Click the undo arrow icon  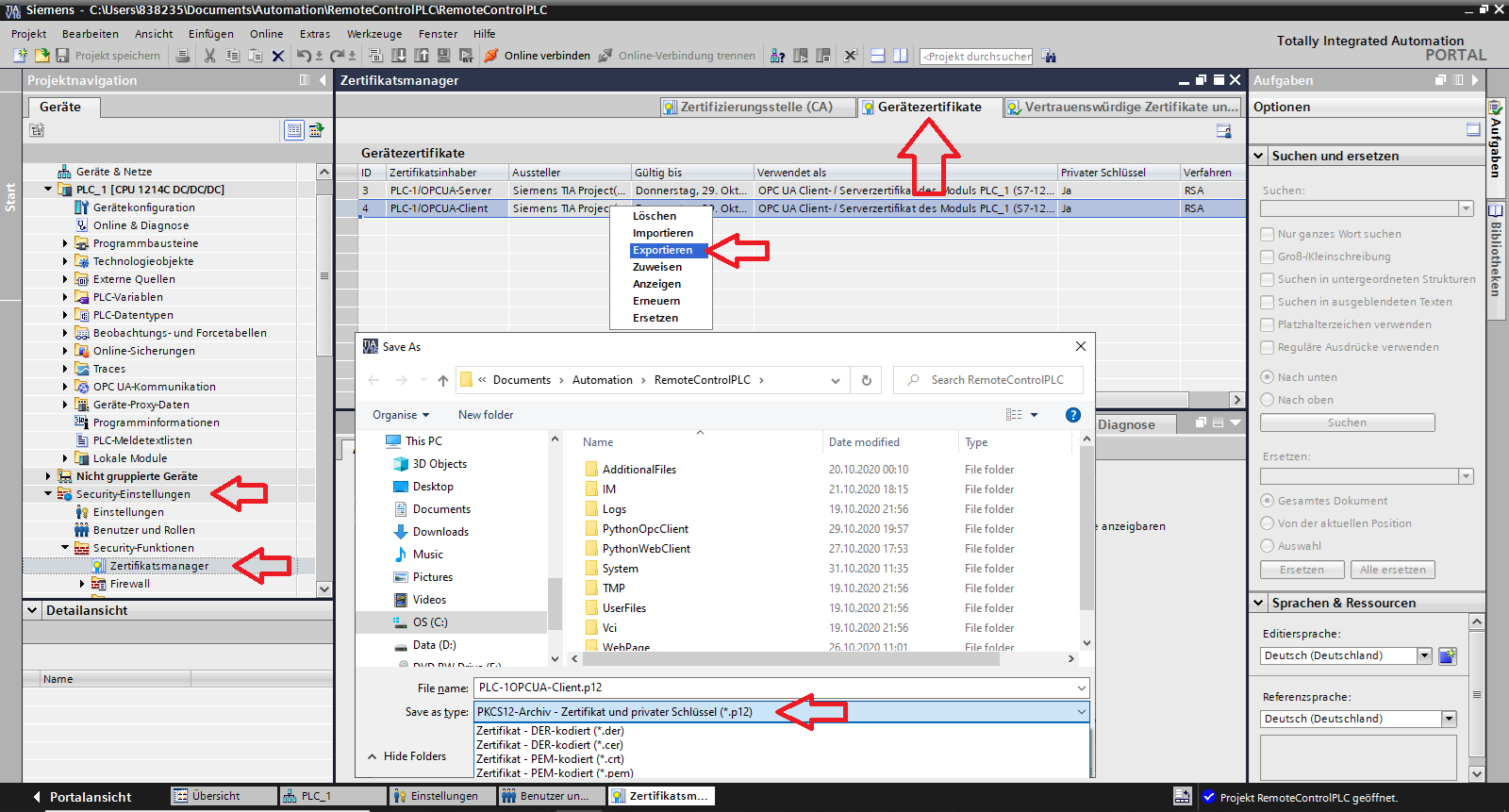(305, 56)
